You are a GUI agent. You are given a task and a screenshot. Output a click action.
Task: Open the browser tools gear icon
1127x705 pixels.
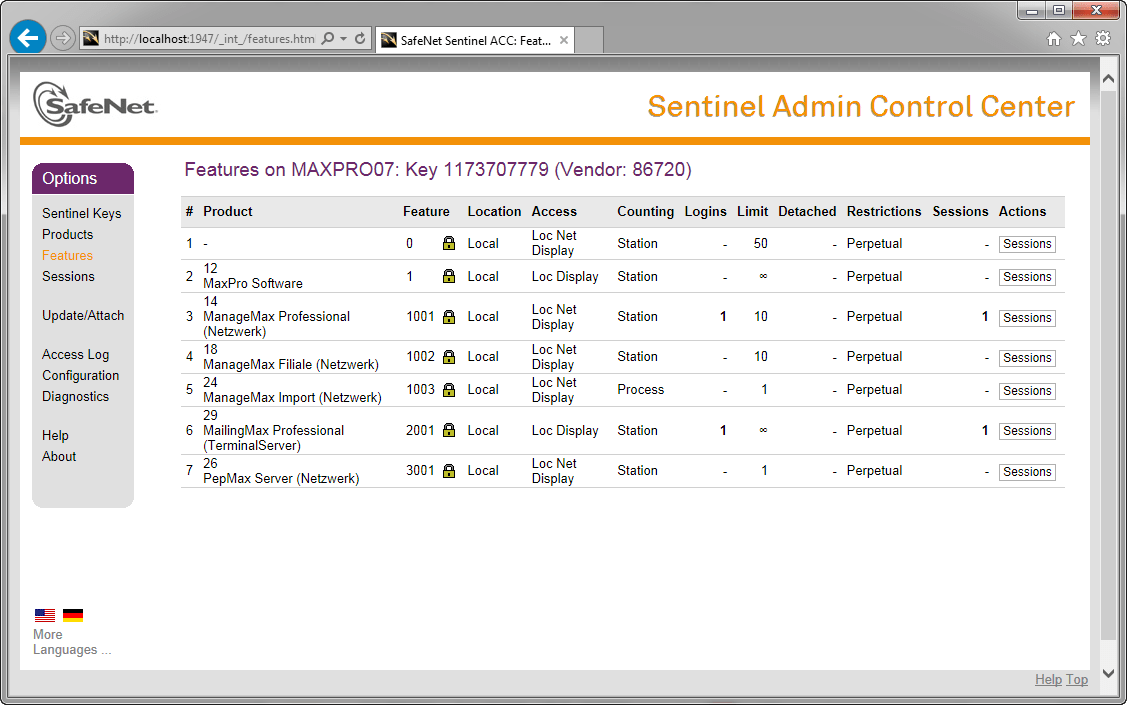1103,39
